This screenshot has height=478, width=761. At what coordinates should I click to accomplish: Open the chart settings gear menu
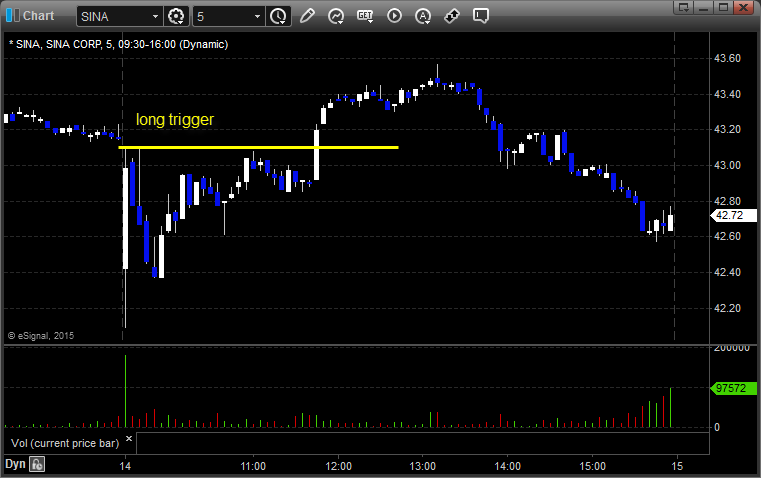[x=176, y=16]
